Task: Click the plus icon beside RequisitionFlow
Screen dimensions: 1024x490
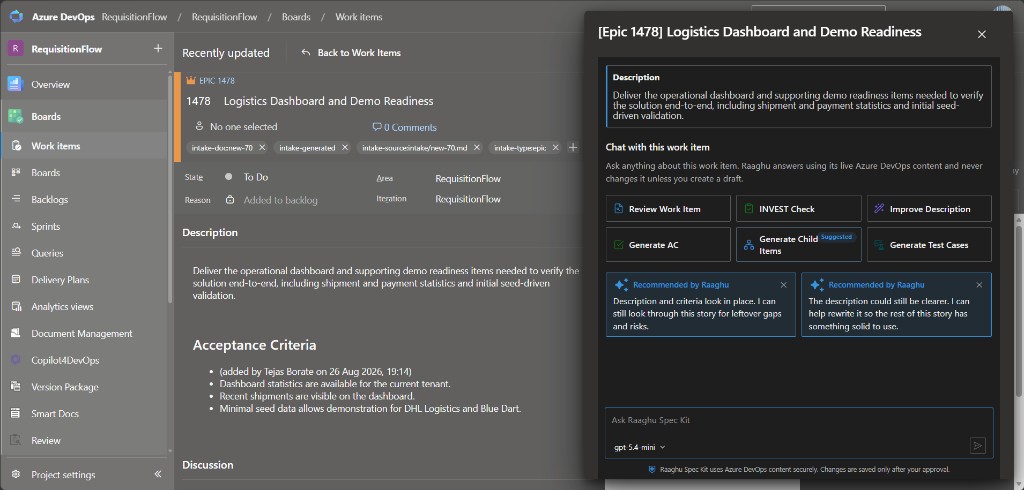Action: (x=157, y=49)
